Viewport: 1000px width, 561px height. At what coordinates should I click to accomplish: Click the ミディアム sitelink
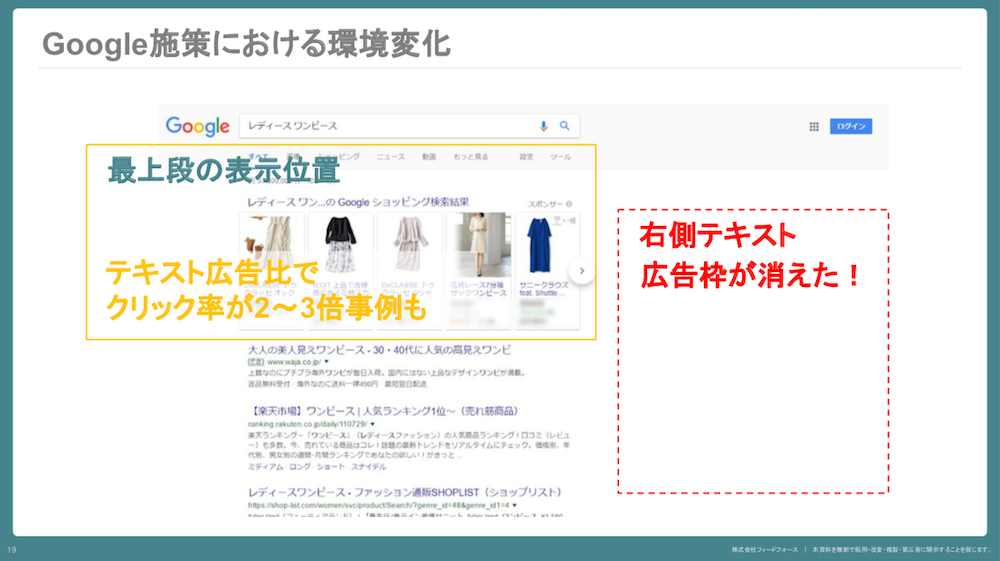265,467
